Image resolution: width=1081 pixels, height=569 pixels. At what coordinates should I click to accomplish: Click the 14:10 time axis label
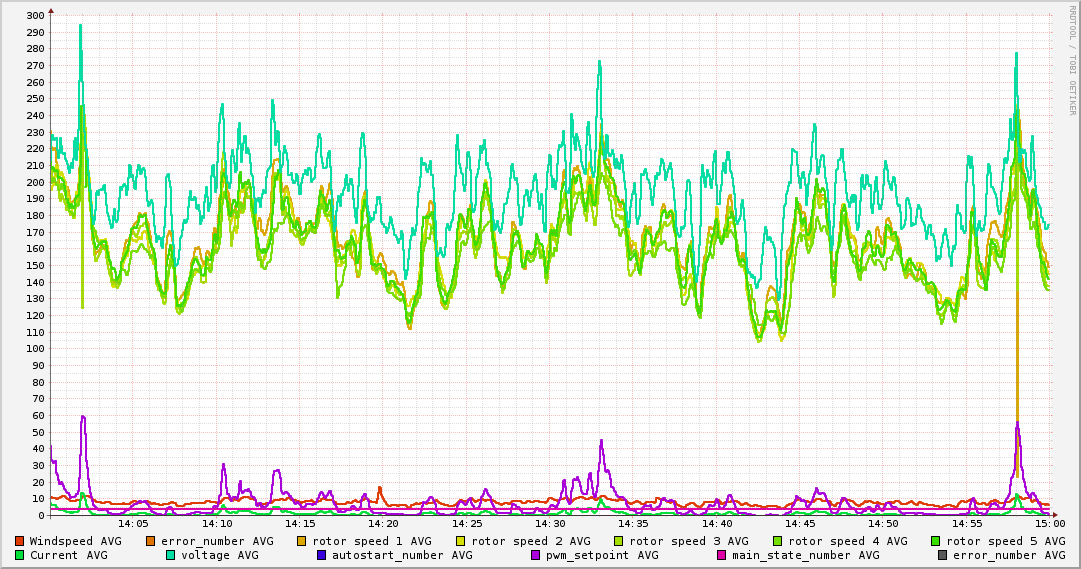217,524
